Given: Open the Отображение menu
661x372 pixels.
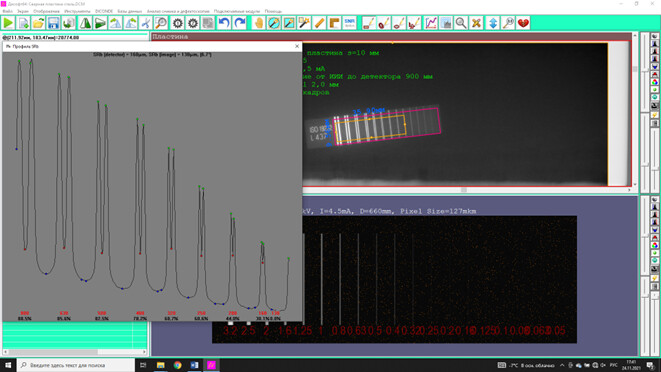Looking at the screenshot, I should 46,11.
